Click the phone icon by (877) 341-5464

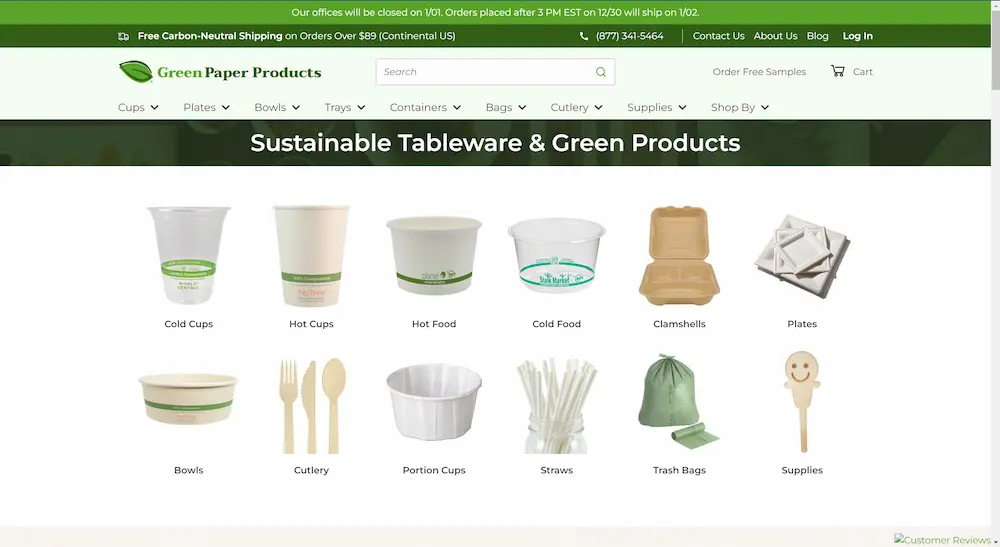584,36
